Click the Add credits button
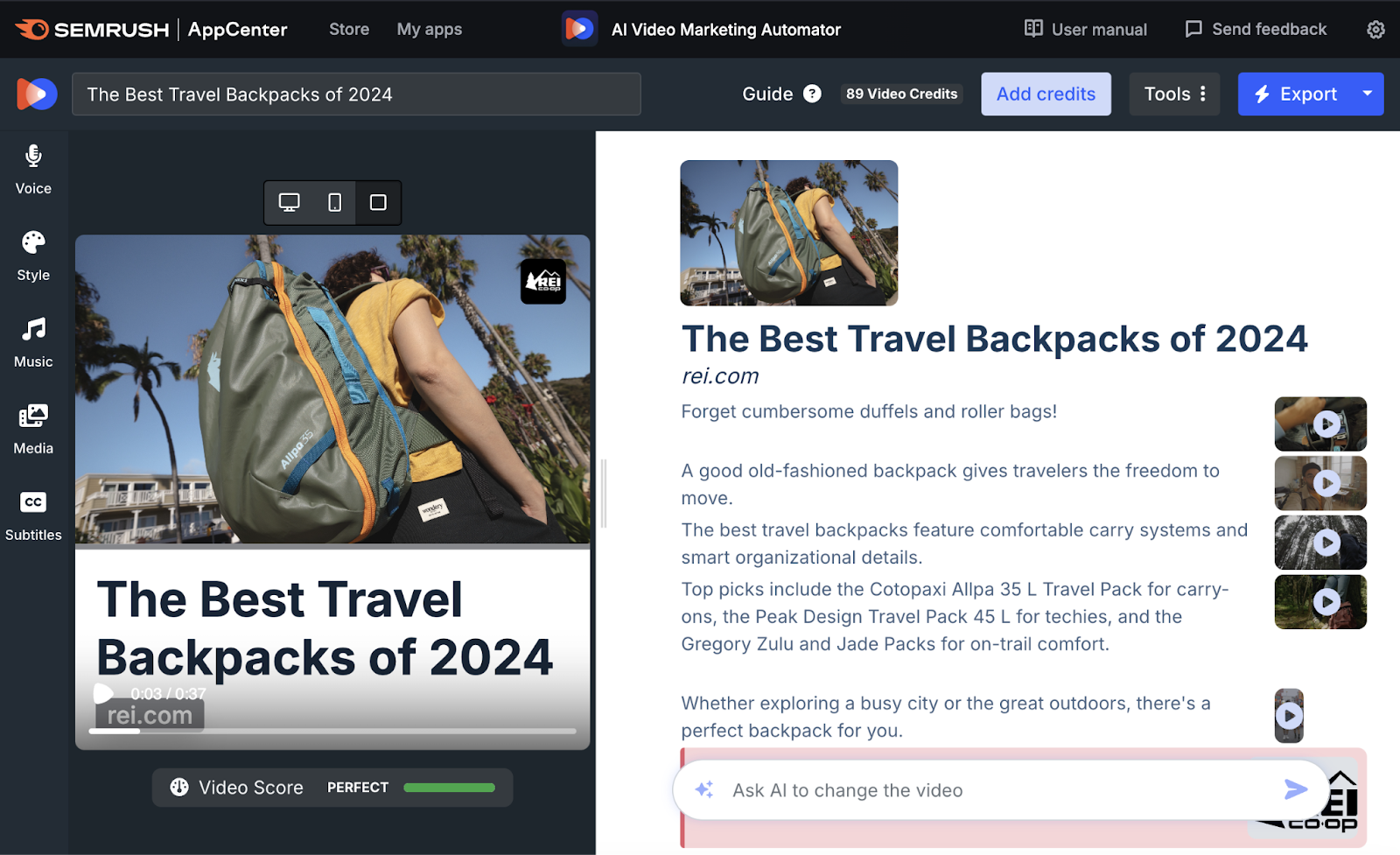The image size is (1400, 855). coord(1046,94)
